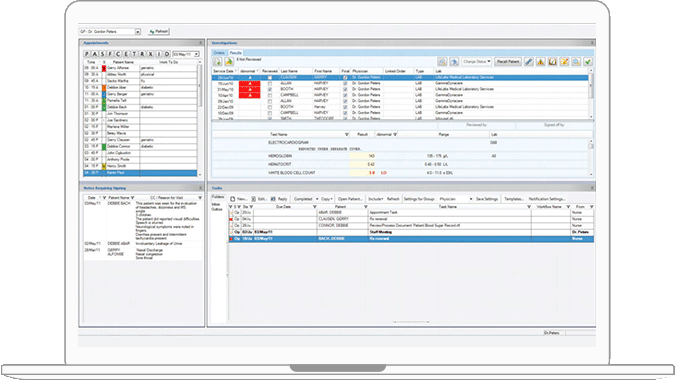
Task: Click the pencil edit icon after Recall Patient
Action: 529,62
